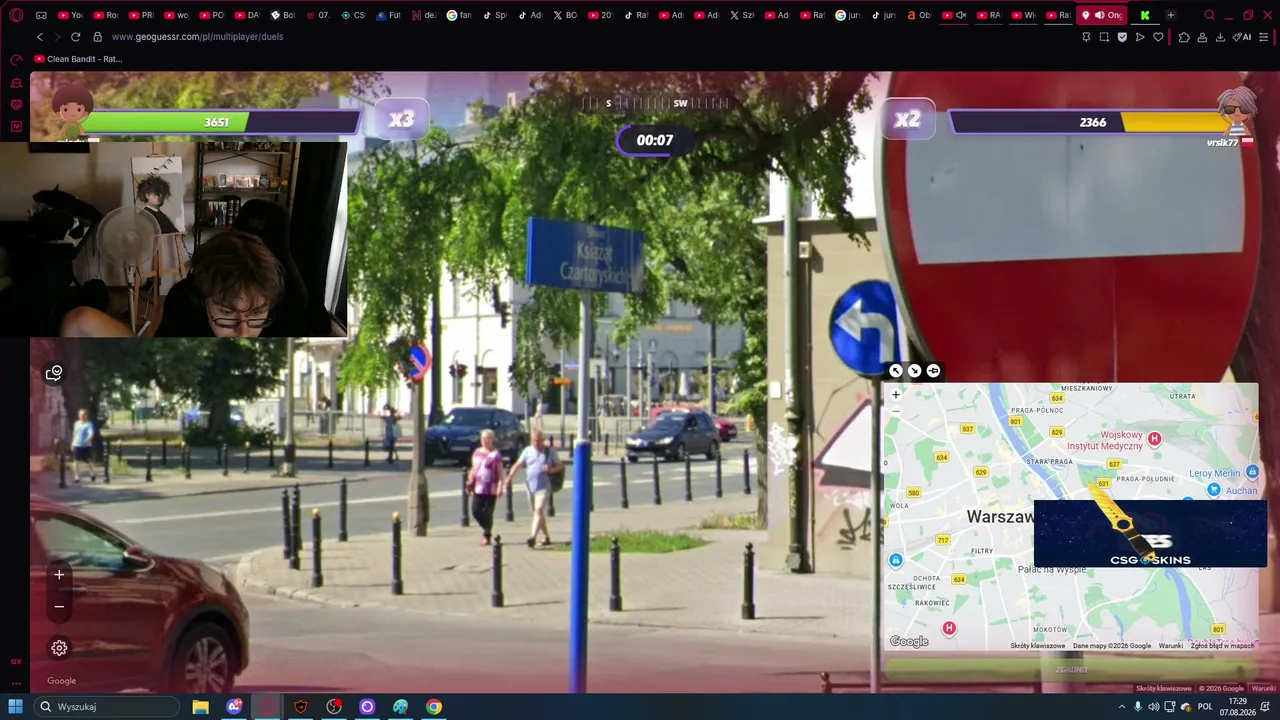Screen dimensions: 1280x720
Task: Take a snapshot with the capture icon
Action: [1104, 37]
